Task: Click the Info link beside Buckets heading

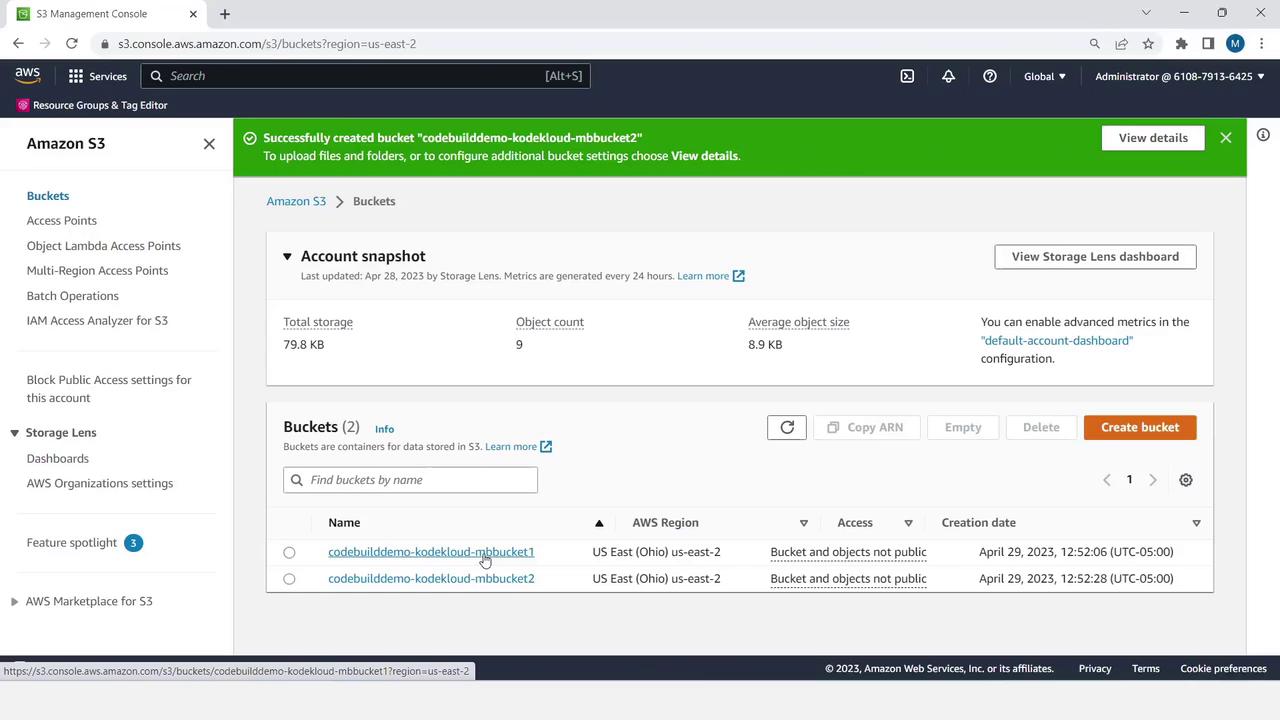Action: click(x=384, y=429)
